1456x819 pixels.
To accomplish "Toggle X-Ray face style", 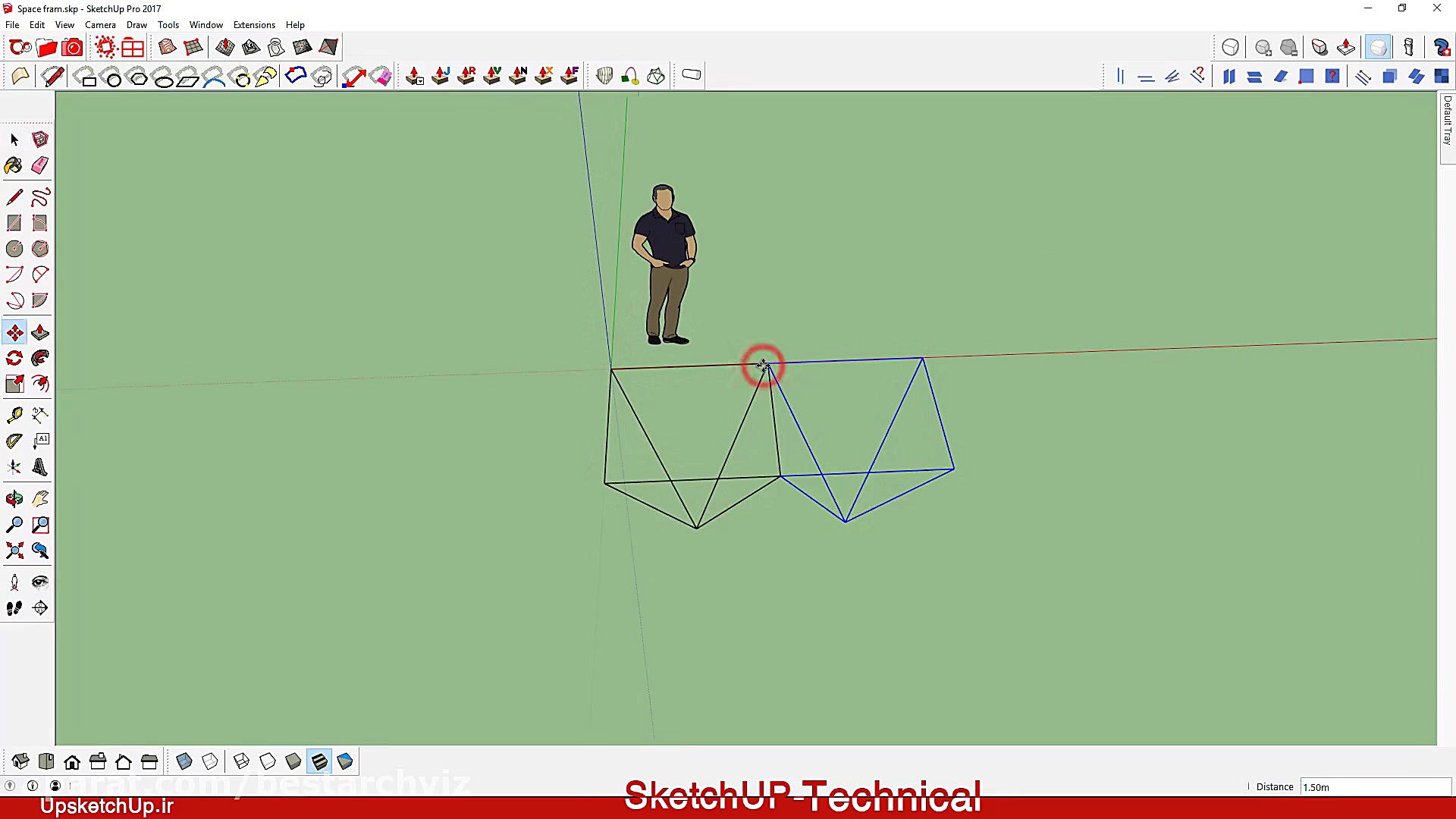I will click(184, 761).
